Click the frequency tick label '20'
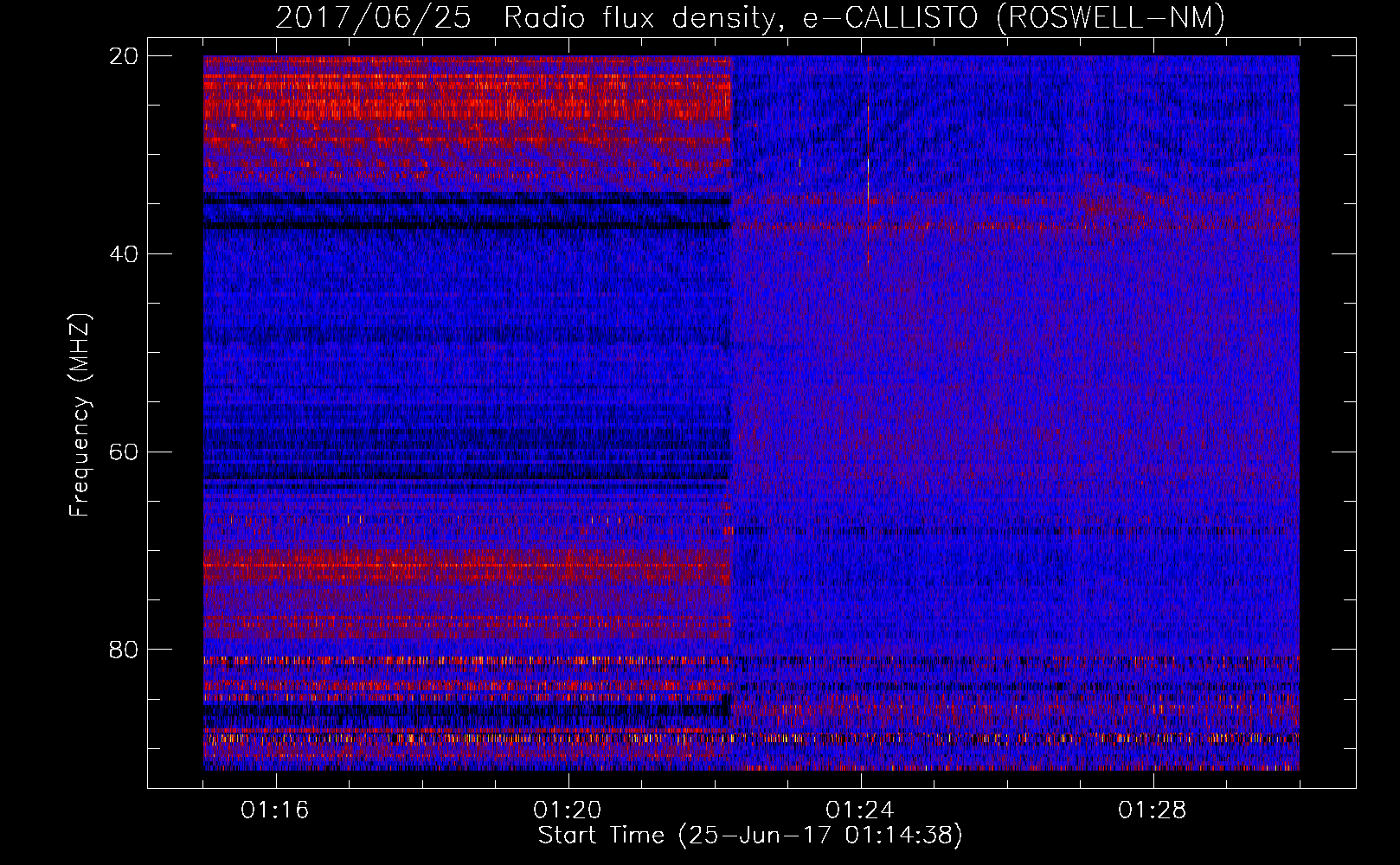Image resolution: width=1400 pixels, height=865 pixels. click(124, 56)
